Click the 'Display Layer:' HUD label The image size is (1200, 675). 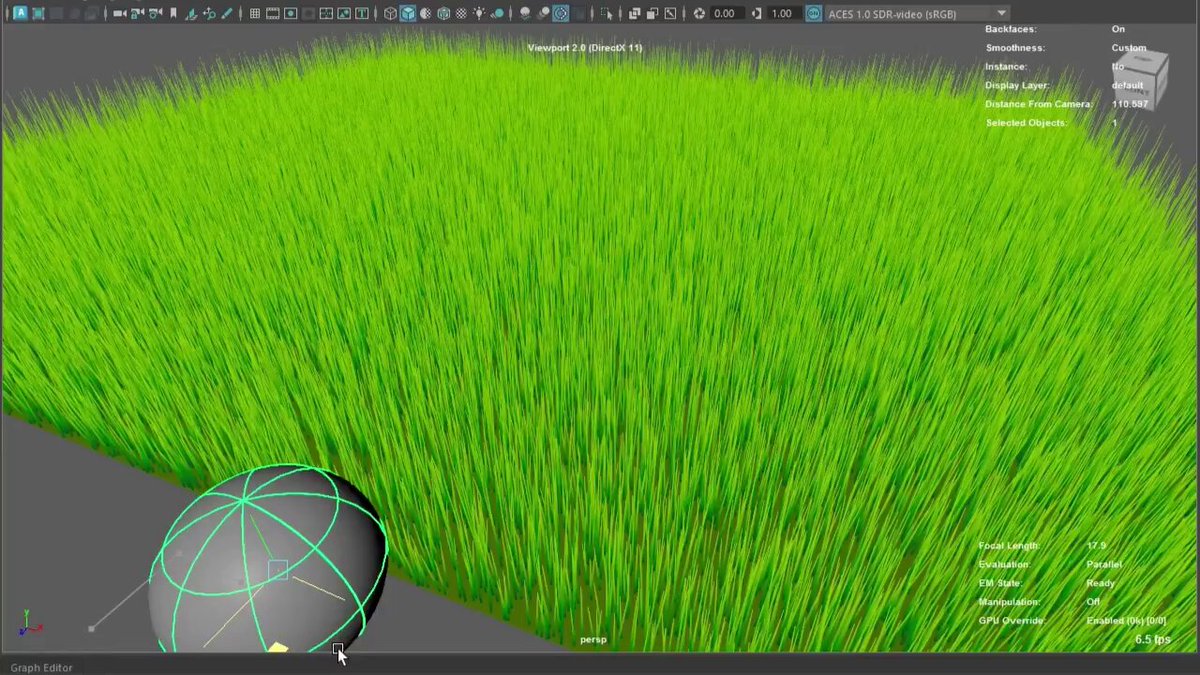click(x=1016, y=86)
